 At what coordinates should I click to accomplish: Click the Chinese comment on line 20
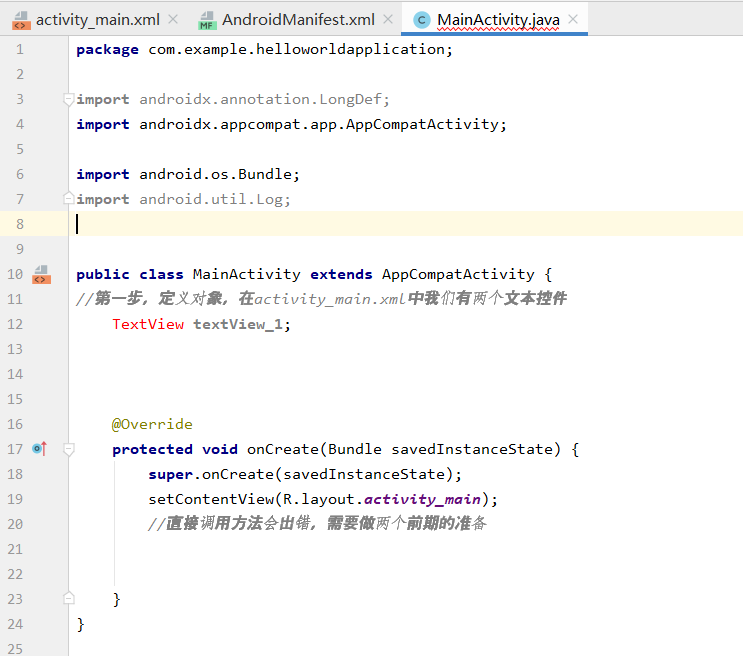coord(317,524)
